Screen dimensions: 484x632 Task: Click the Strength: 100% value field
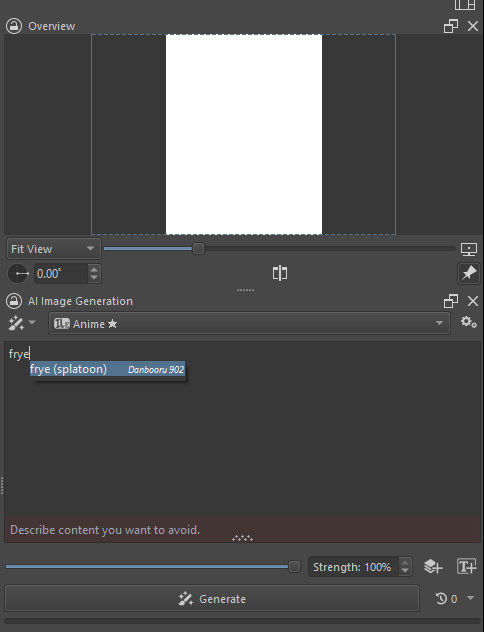click(354, 567)
